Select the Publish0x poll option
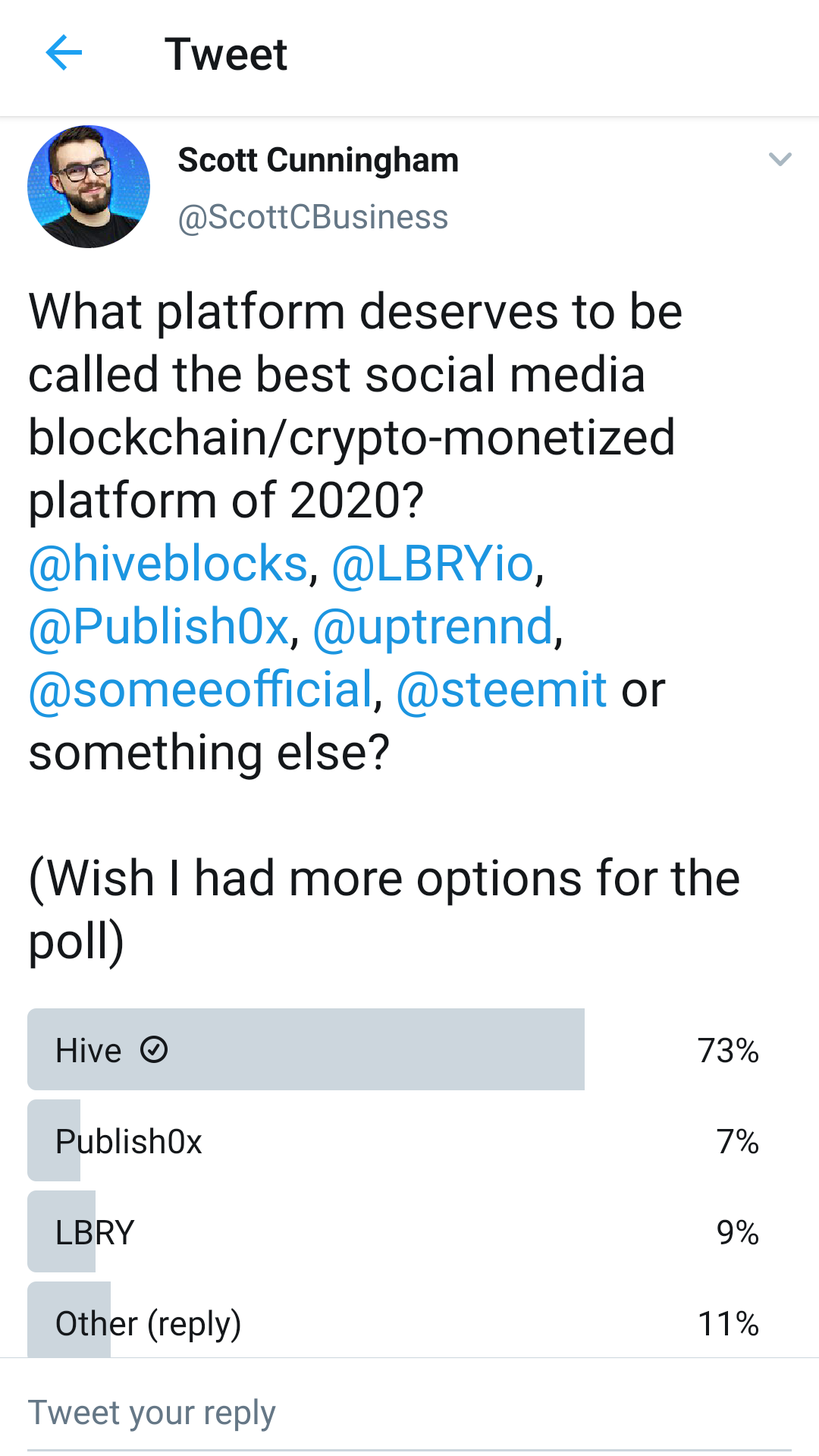The width and height of the screenshot is (819, 1456). (409, 1141)
